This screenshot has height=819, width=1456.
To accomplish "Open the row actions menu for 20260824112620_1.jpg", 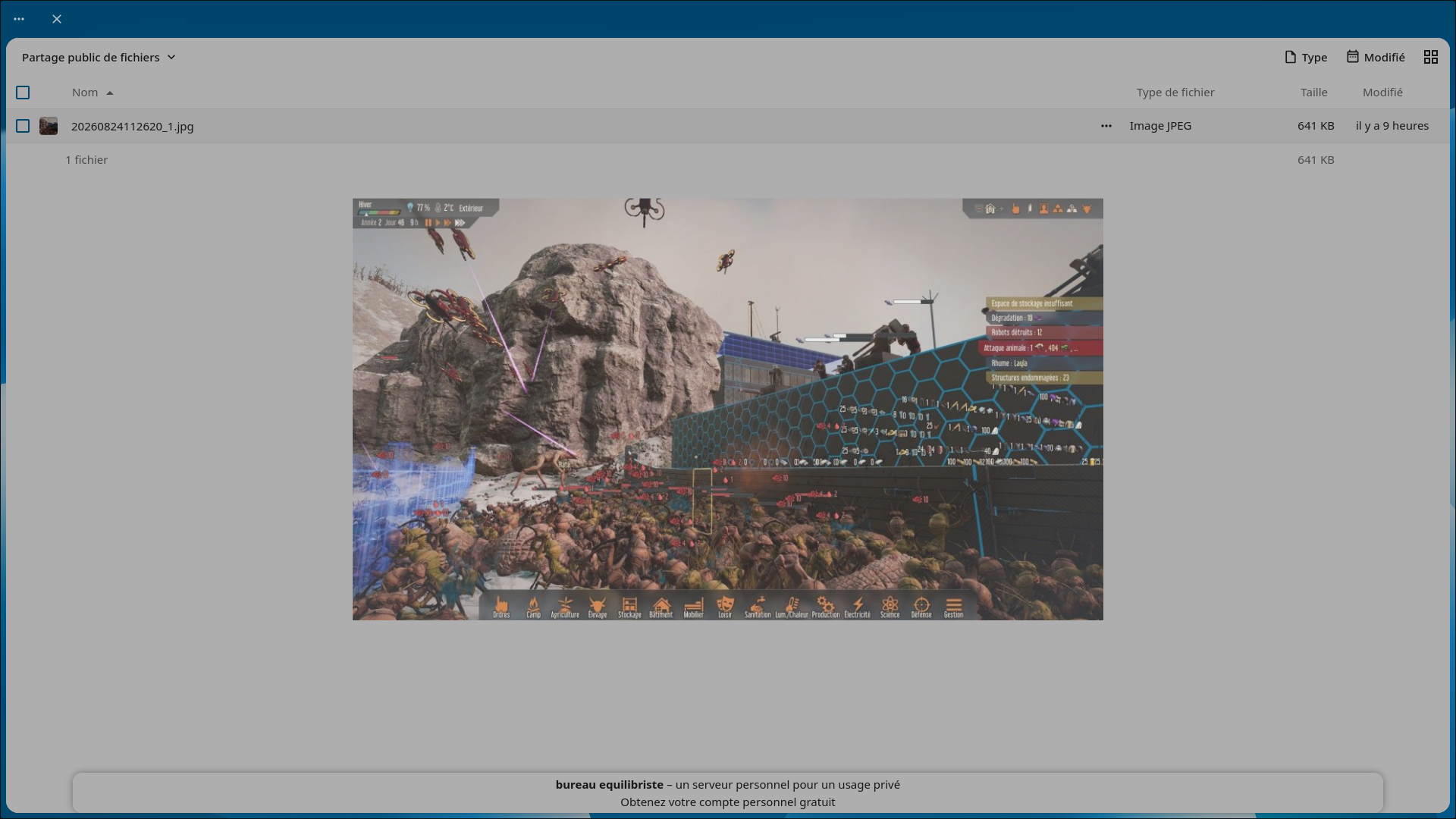I will [x=1106, y=126].
